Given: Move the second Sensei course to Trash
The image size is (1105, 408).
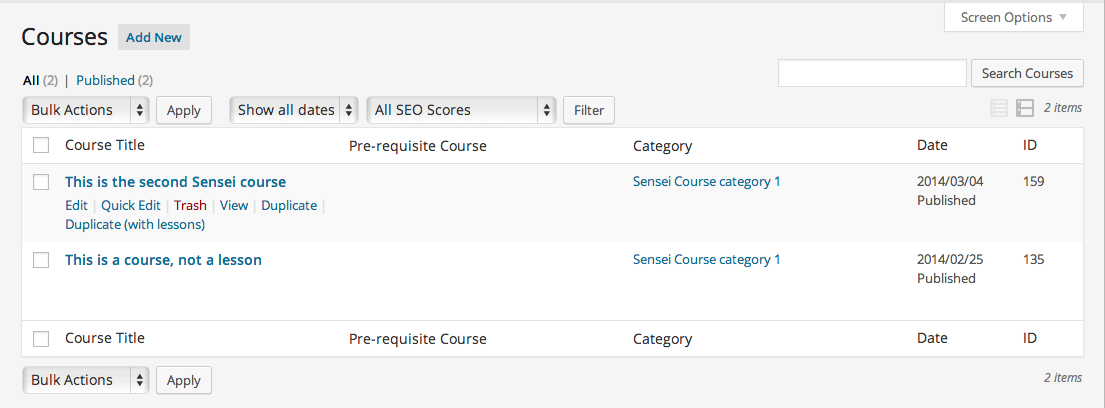Looking at the screenshot, I should [x=190, y=205].
